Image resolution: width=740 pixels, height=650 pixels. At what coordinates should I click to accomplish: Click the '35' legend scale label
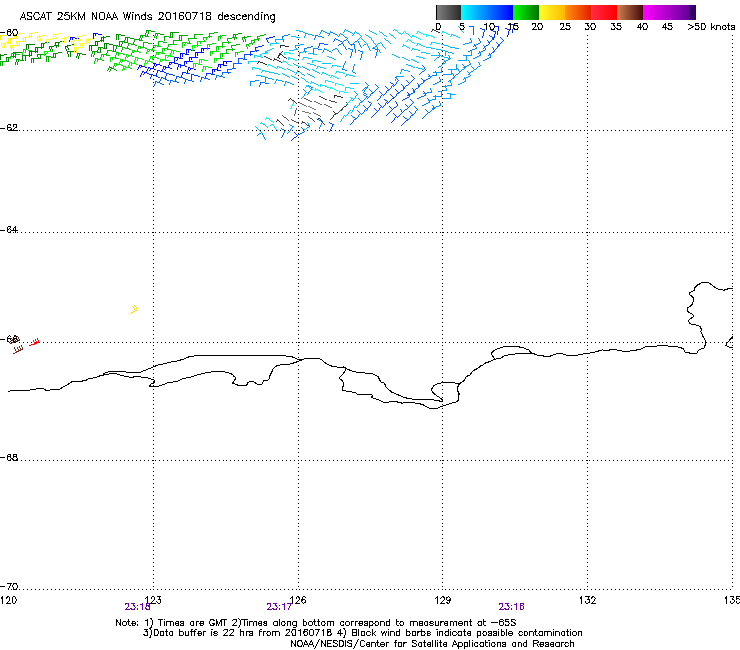(x=616, y=27)
